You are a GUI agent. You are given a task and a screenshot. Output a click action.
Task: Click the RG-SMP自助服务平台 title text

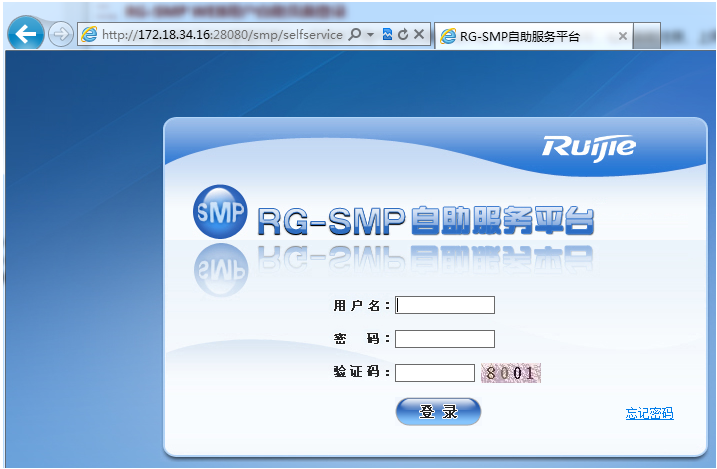pos(425,221)
